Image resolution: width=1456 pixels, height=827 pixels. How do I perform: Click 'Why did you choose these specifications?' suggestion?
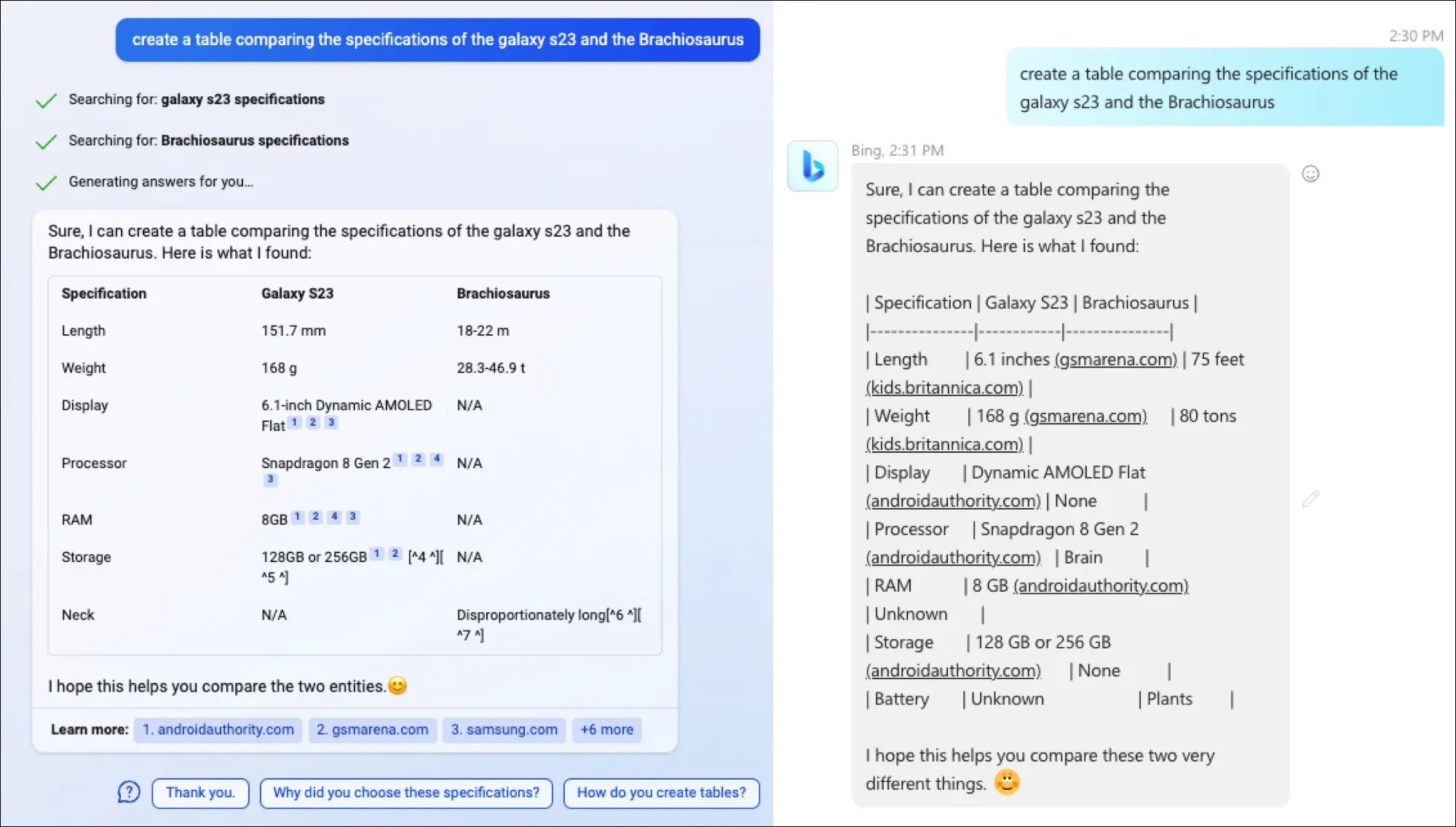406,793
